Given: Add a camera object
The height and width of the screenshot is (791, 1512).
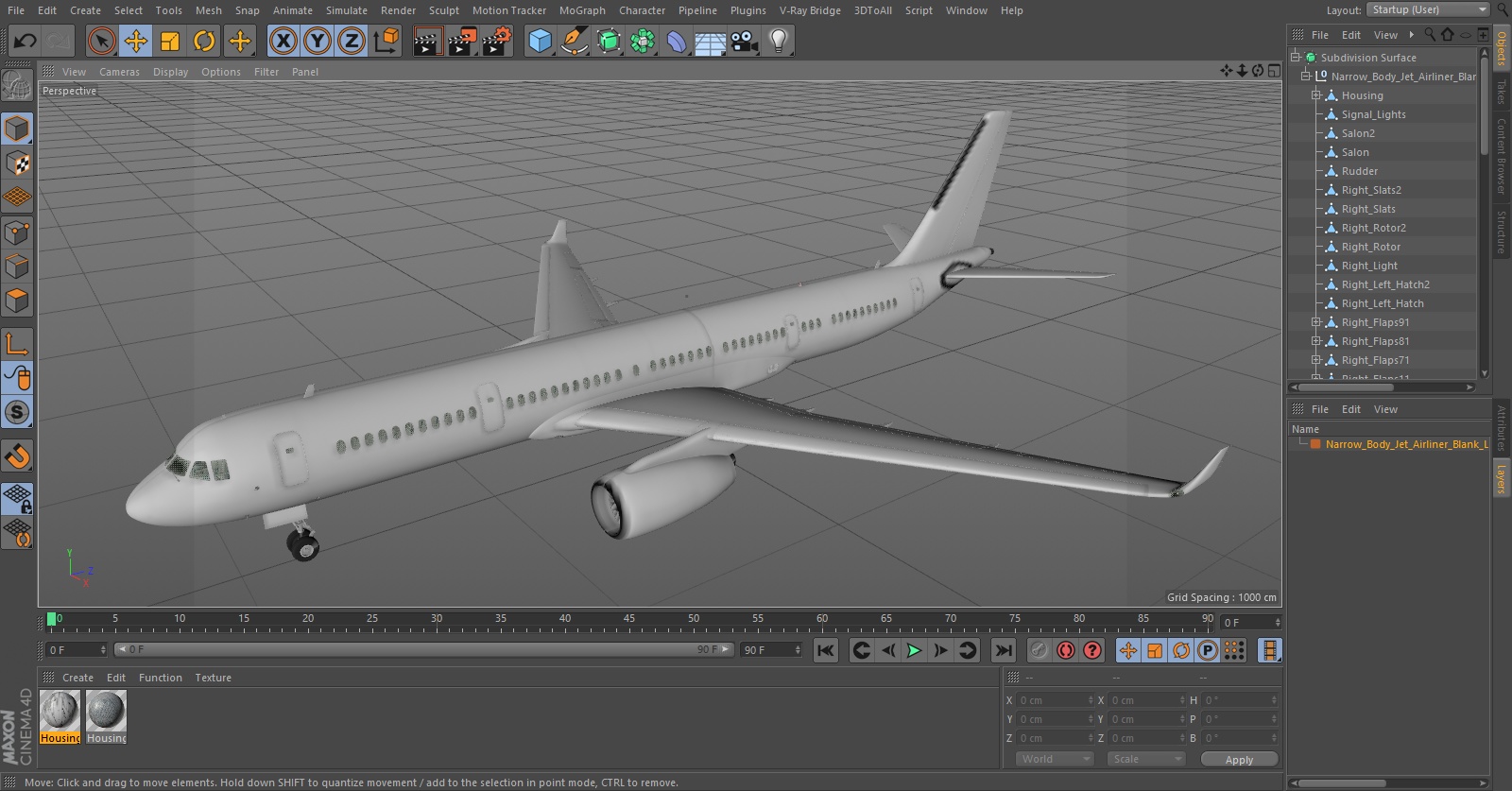Looking at the screenshot, I should 745,41.
